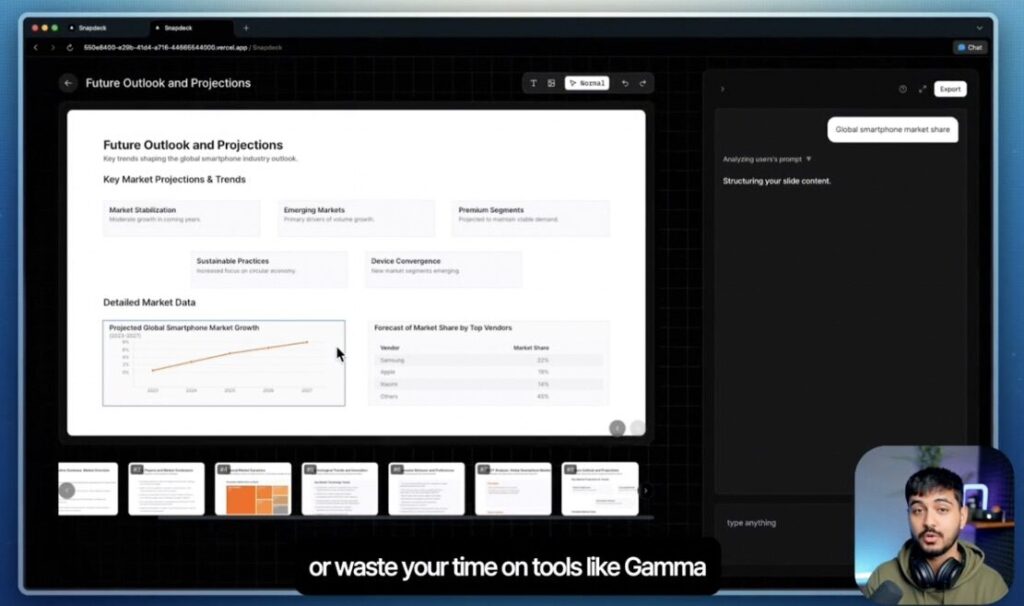1024x606 pixels.
Task: Select the Projected Global Smartphone Market Growth chart
Action: (x=224, y=363)
